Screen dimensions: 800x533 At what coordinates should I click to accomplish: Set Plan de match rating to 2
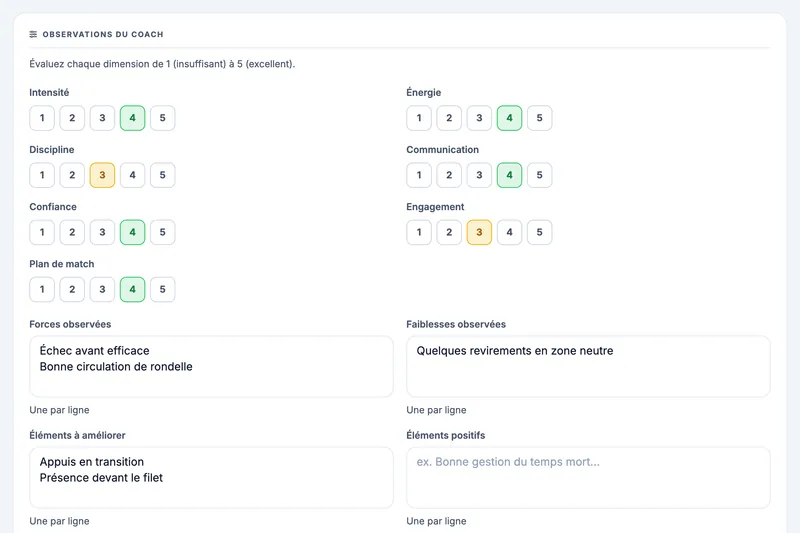[72, 289]
